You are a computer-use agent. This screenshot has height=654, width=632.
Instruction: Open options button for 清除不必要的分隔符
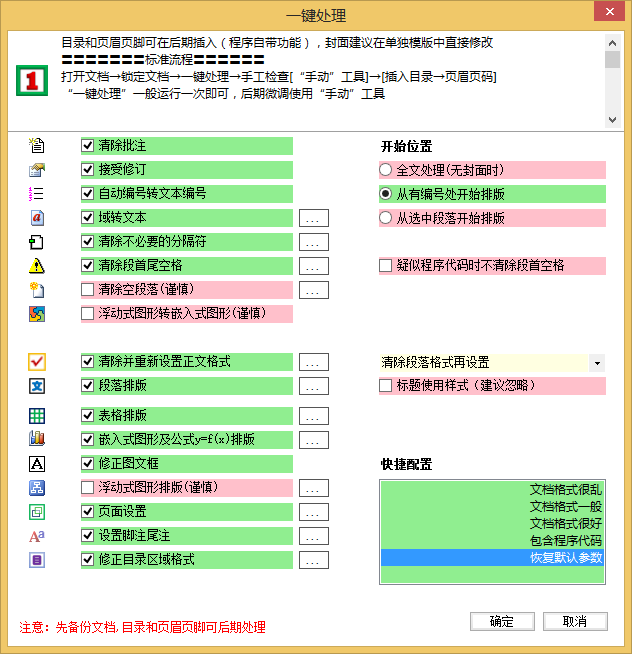314,242
